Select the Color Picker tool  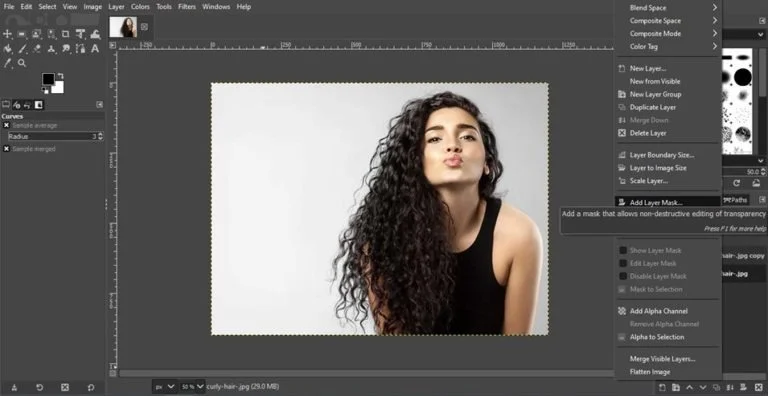7,63
